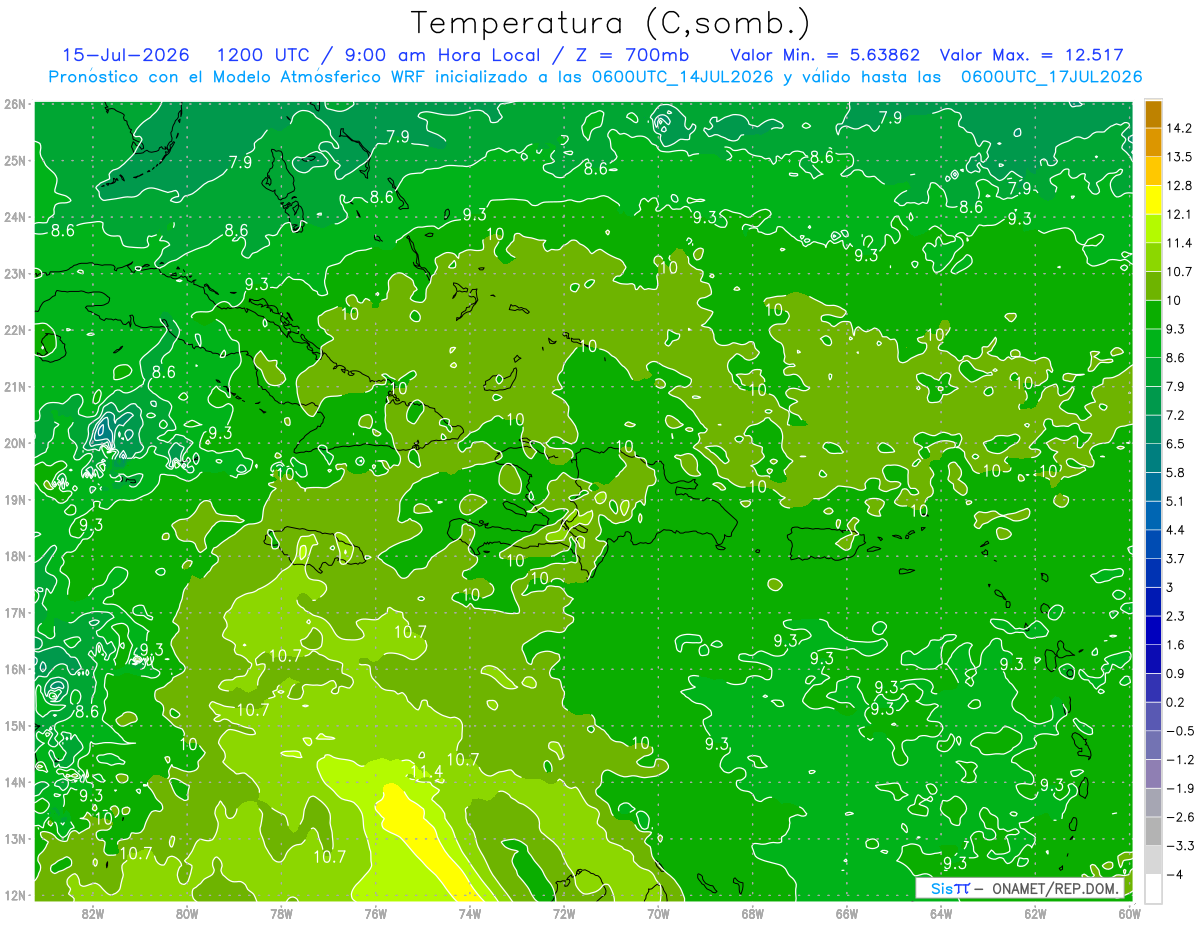The height and width of the screenshot is (927, 1200).
Task: Click "0600UTC_17JUL2026" valid-until time text
Action: pos(1052,76)
